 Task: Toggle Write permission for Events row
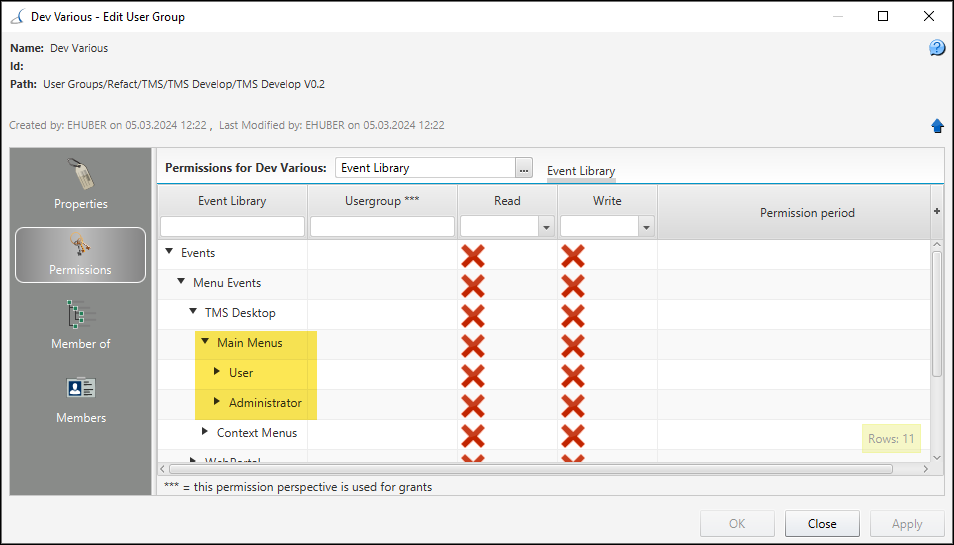click(573, 256)
